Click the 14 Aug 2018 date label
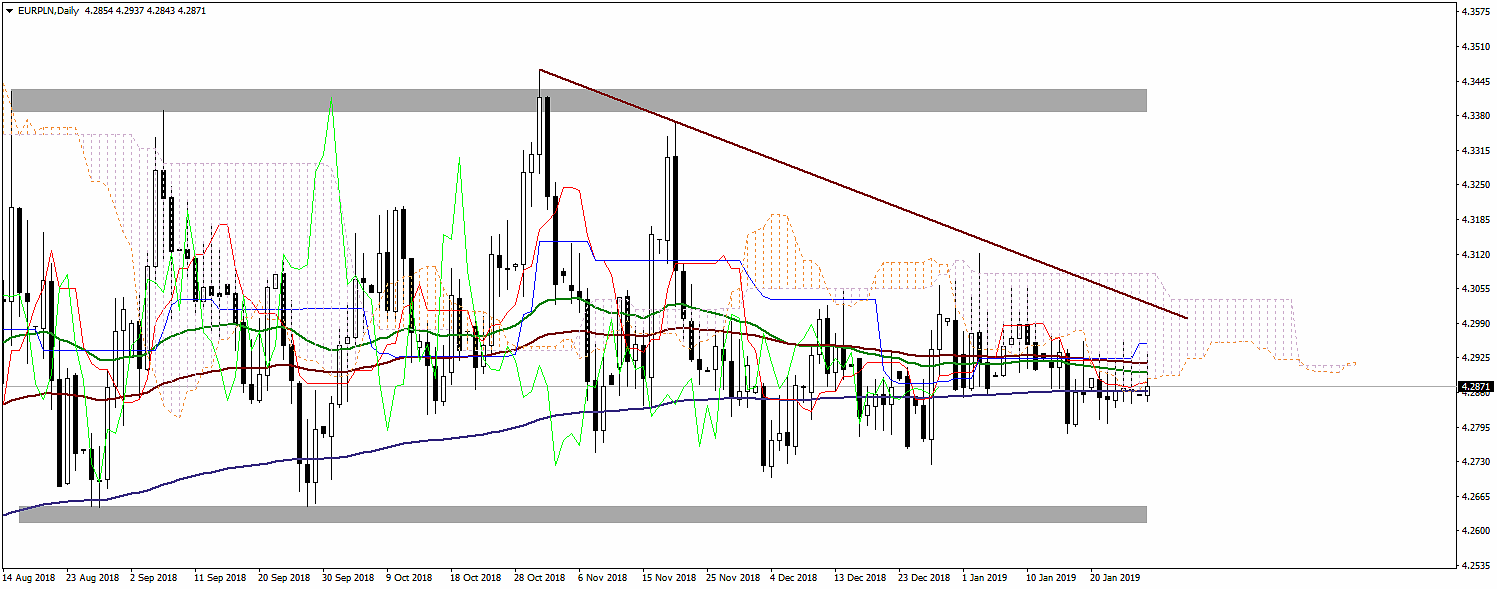This screenshot has width=1497, height=589. [29, 578]
